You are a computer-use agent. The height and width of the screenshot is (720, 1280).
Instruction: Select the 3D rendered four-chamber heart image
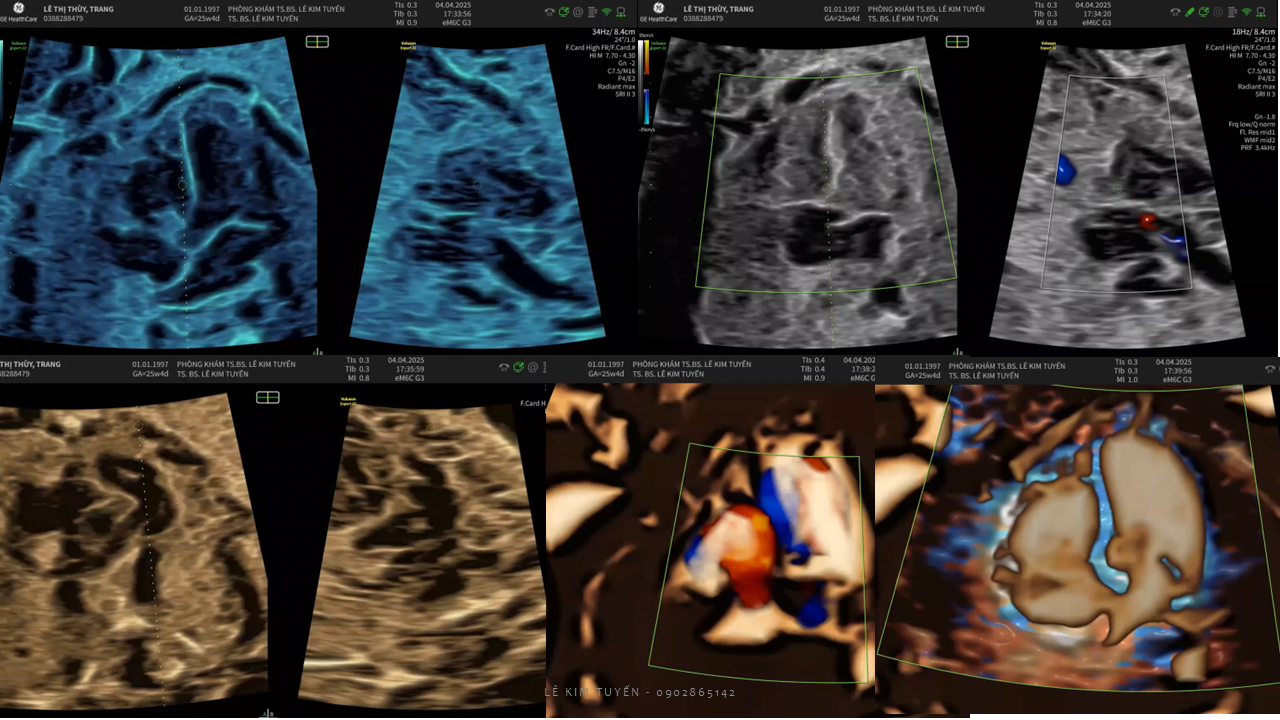pyautogui.click(x=1075, y=545)
